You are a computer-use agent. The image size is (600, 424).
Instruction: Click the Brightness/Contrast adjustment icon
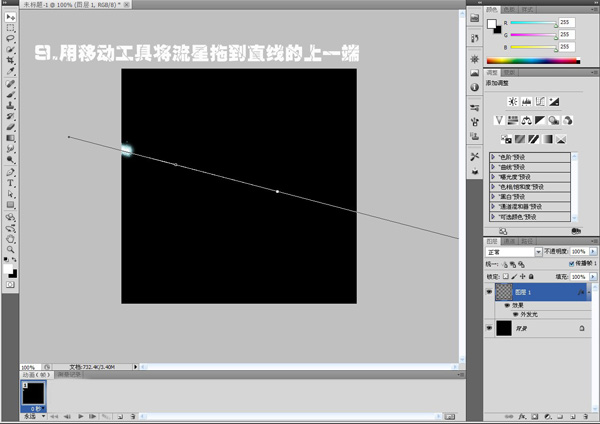coord(512,101)
